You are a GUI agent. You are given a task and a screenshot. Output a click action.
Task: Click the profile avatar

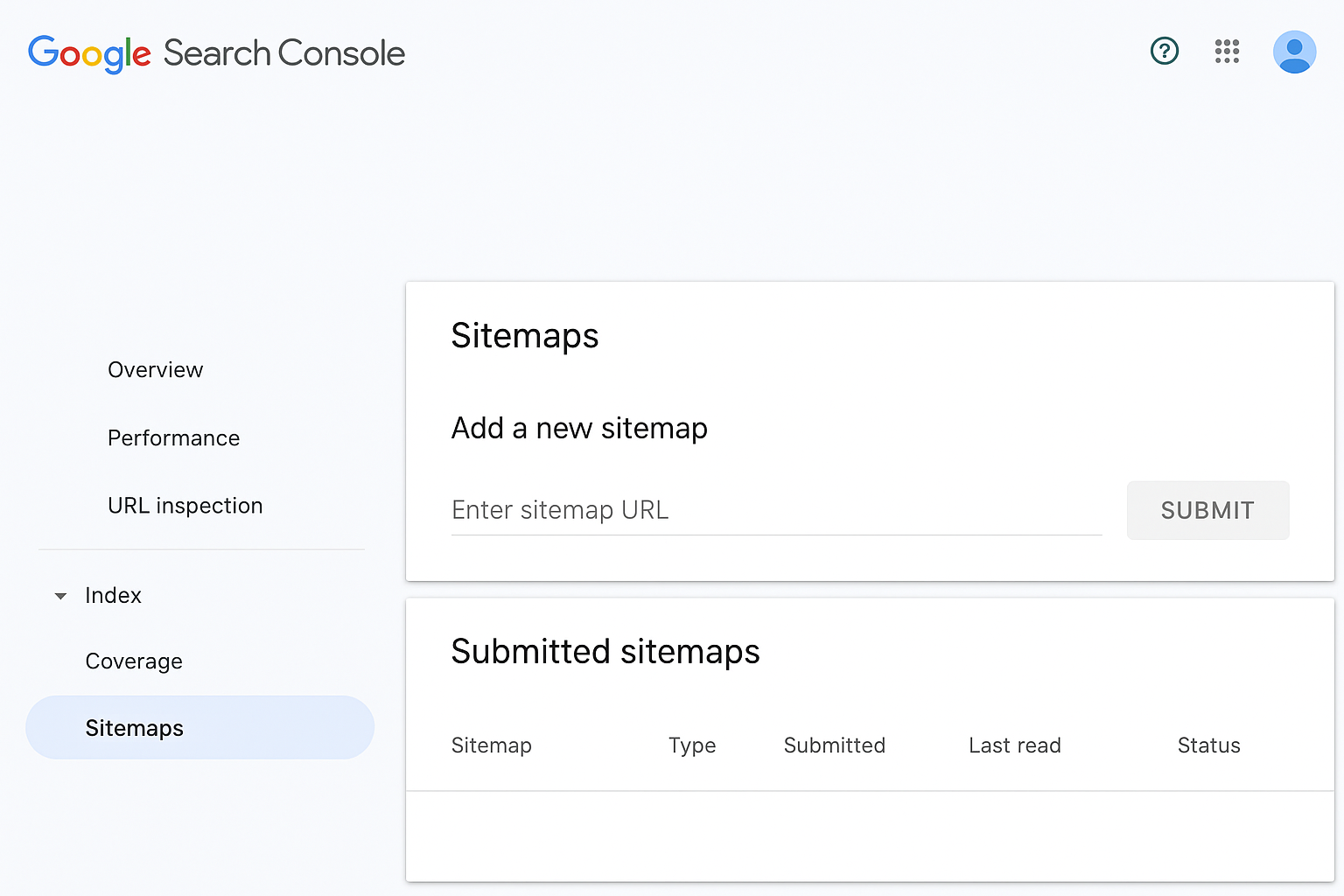coord(1294,52)
